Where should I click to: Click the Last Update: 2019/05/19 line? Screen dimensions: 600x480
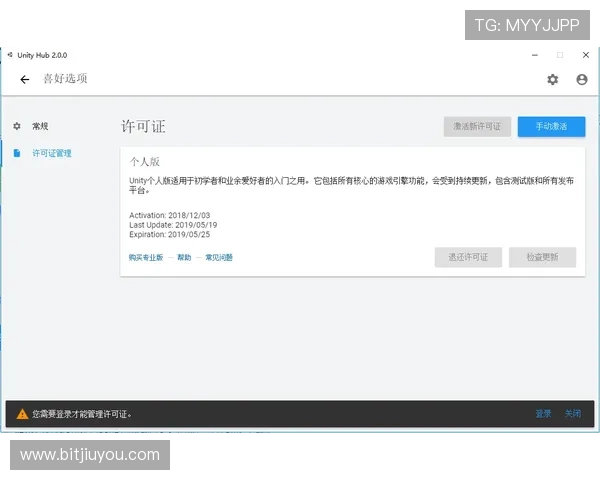[173, 225]
